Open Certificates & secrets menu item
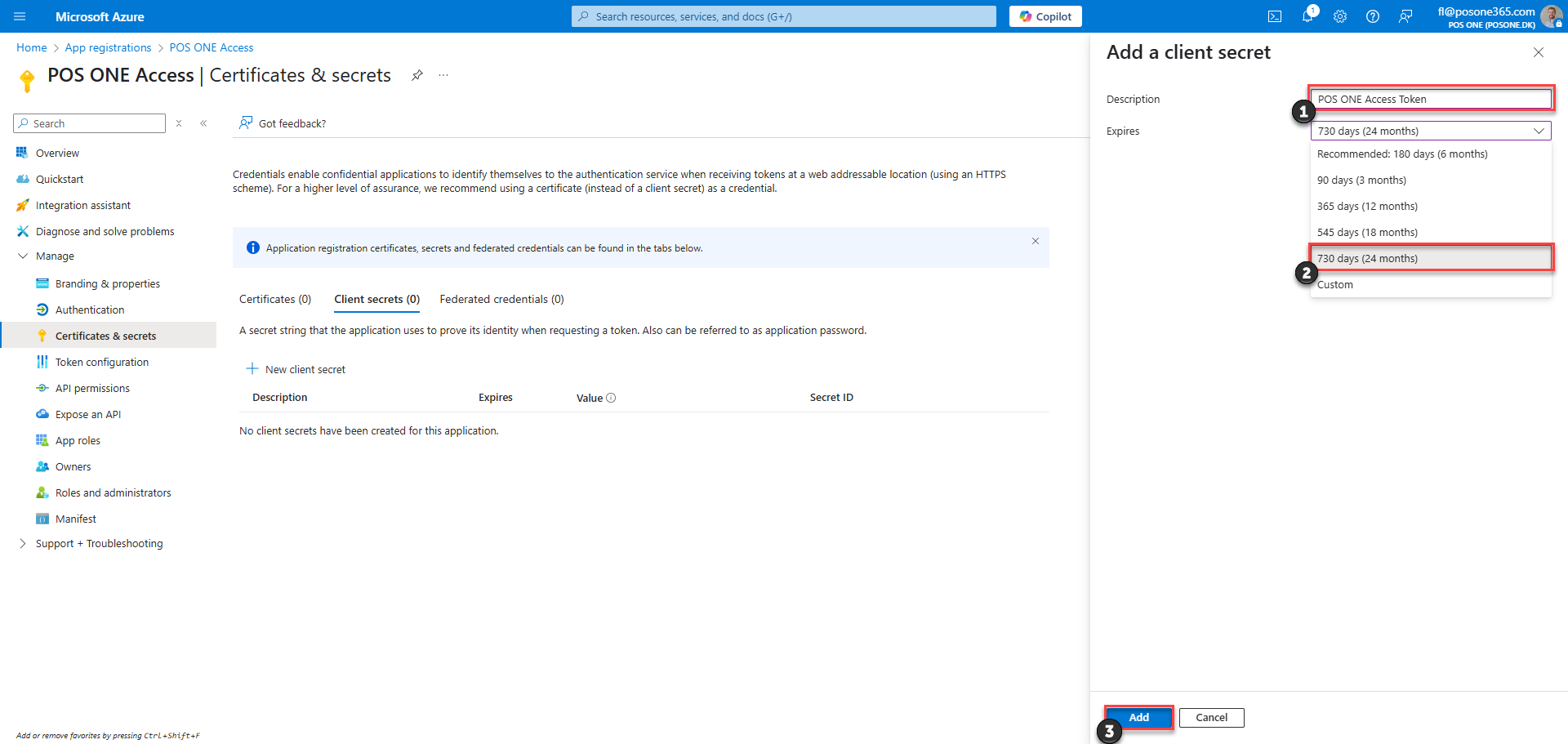Screen dimensions: 1568x744 coord(109,336)
